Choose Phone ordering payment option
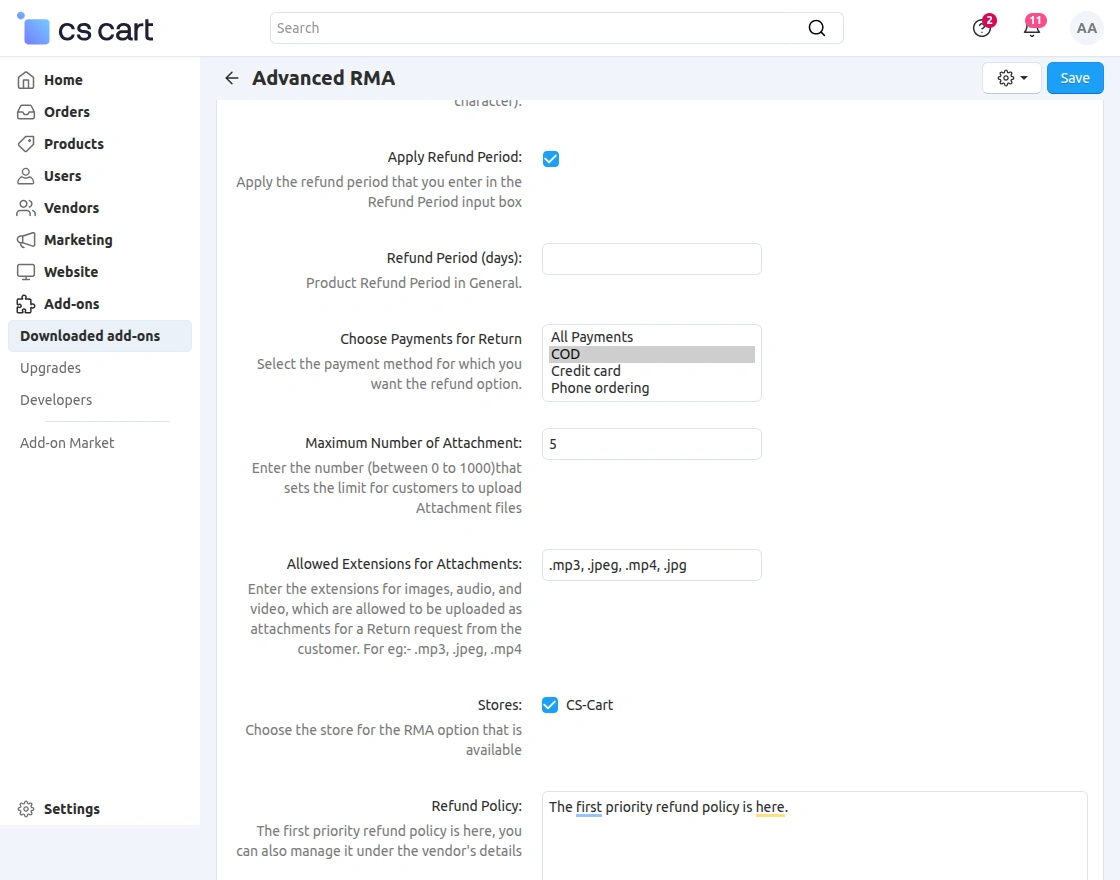The height and width of the screenshot is (880, 1120). pyautogui.click(x=599, y=388)
